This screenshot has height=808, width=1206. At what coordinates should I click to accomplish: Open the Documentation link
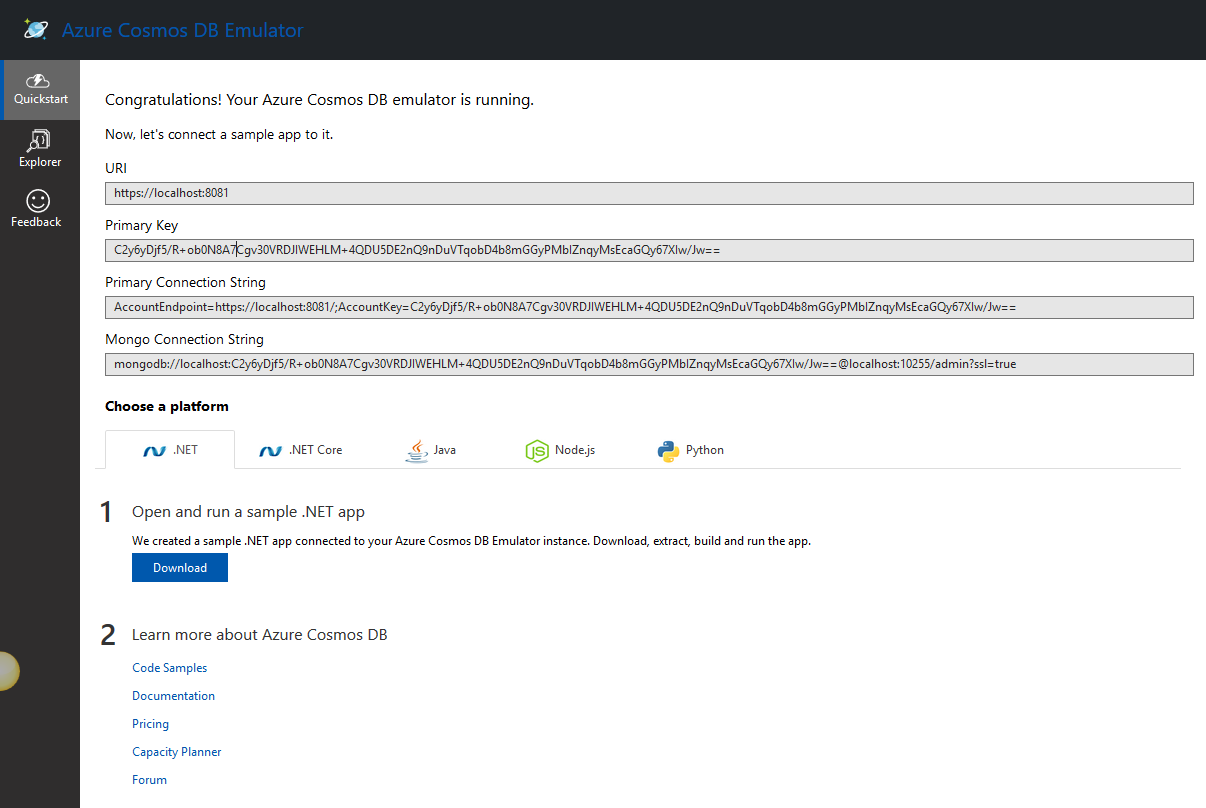pos(173,696)
